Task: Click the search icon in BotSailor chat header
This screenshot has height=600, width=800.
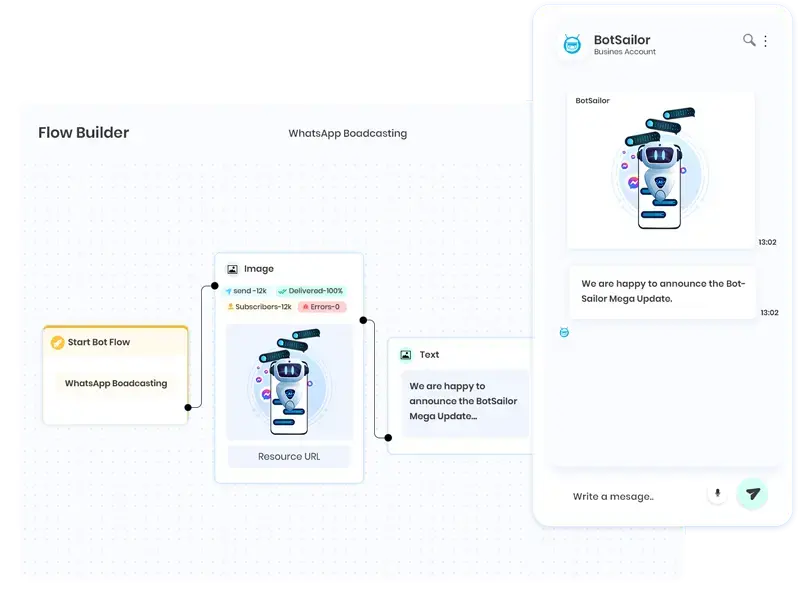Action: point(748,40)
